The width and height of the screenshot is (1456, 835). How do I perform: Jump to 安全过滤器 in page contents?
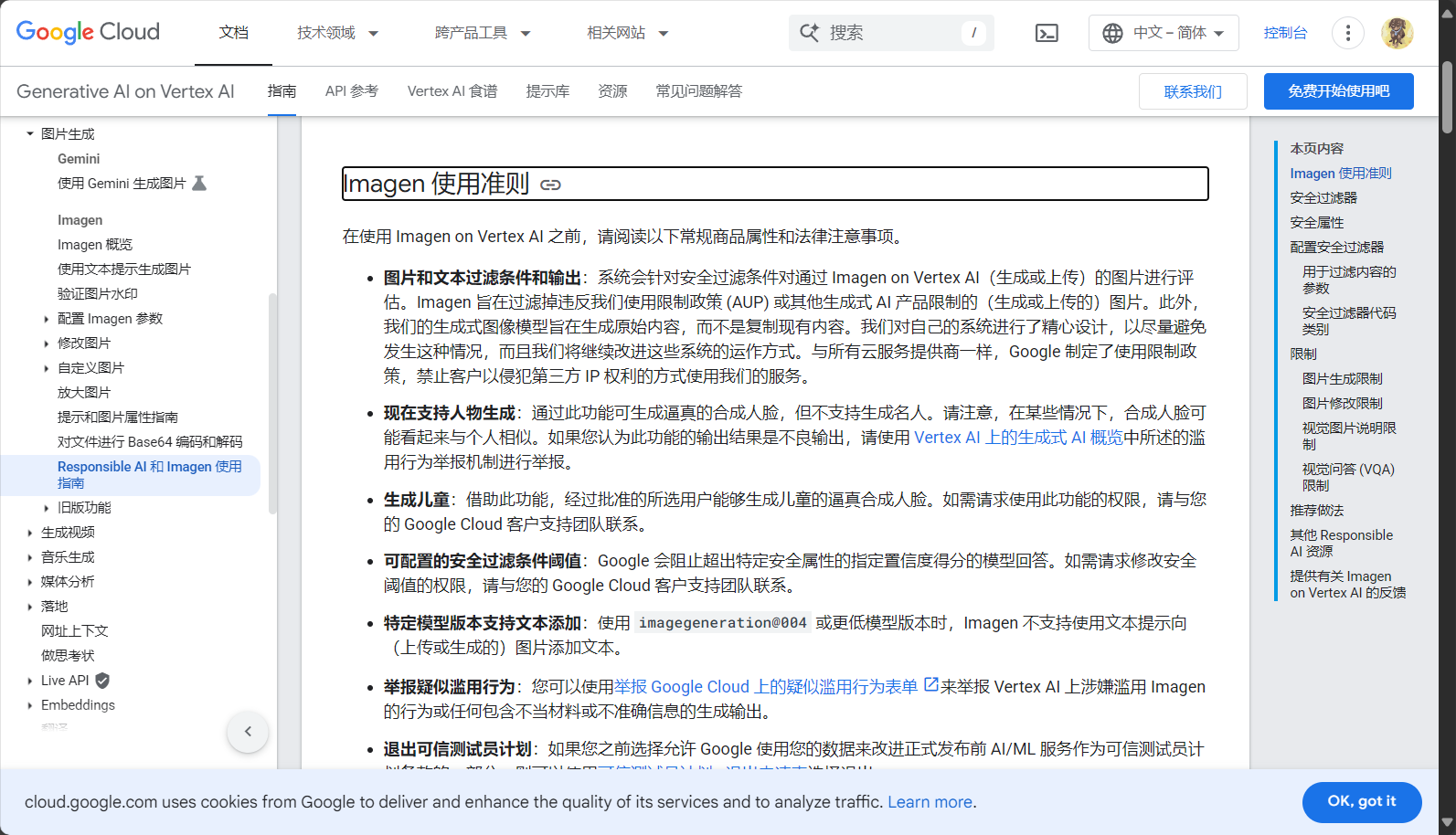pos(1323,197)
